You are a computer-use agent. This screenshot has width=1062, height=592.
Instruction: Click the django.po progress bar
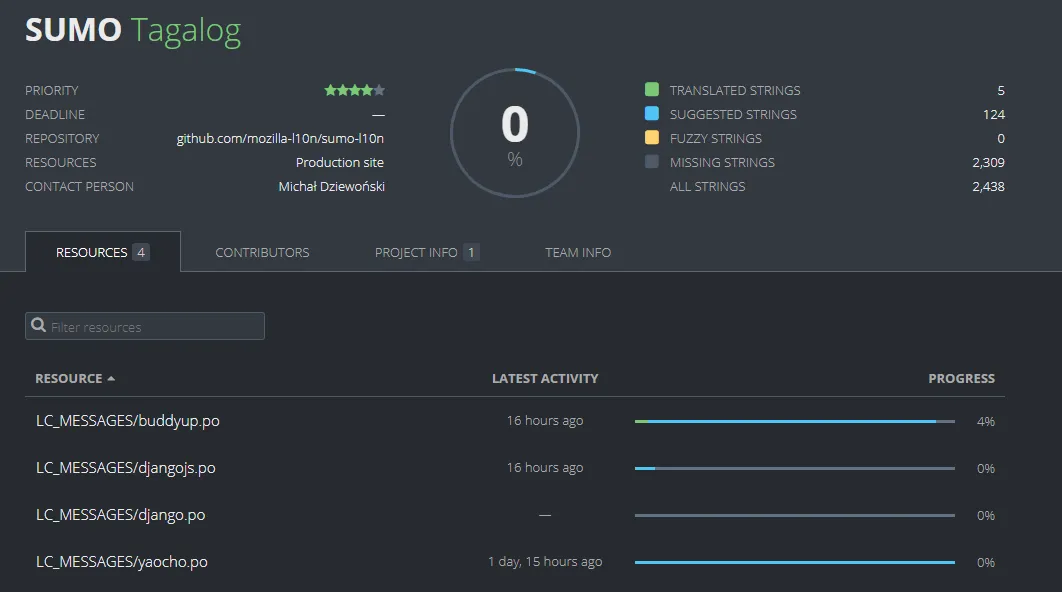tap(794, 515)
